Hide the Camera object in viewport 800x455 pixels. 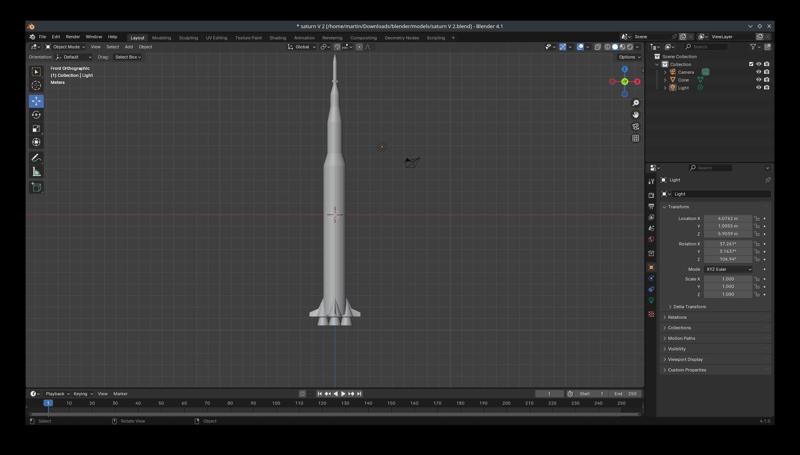tap(758, 72)
